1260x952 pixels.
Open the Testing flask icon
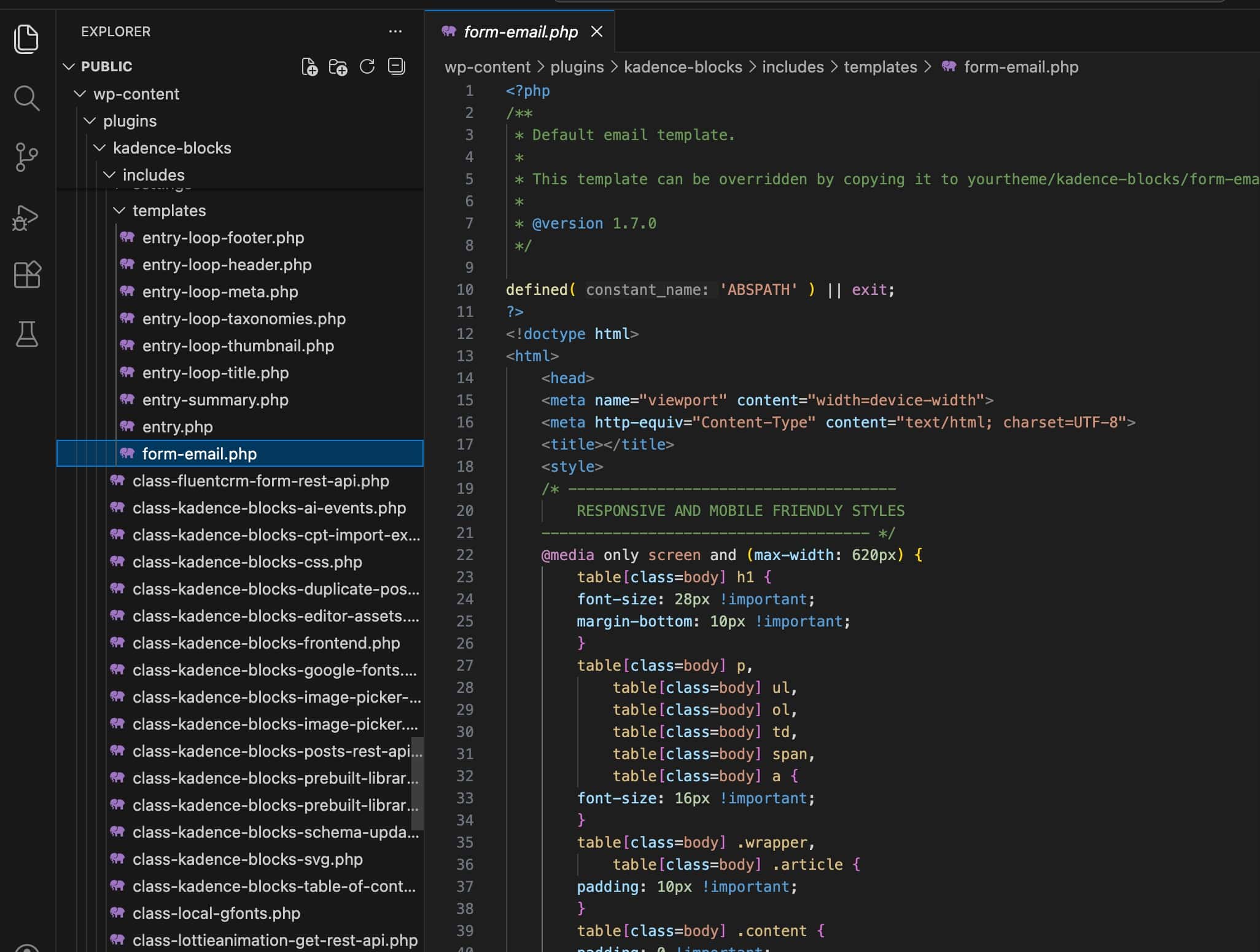(26, 334)
